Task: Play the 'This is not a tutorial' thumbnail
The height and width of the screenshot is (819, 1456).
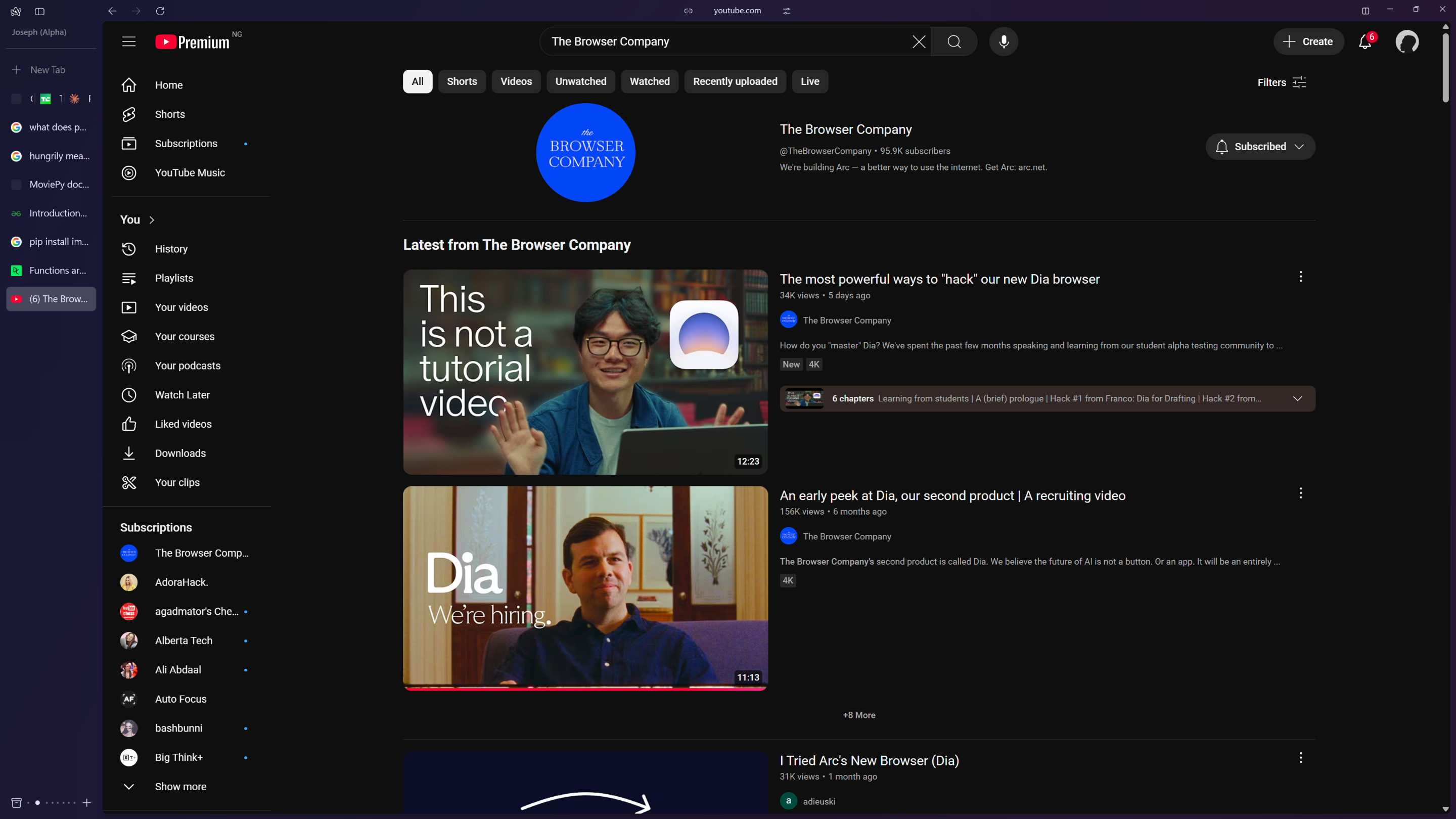Action: point(585,372)
